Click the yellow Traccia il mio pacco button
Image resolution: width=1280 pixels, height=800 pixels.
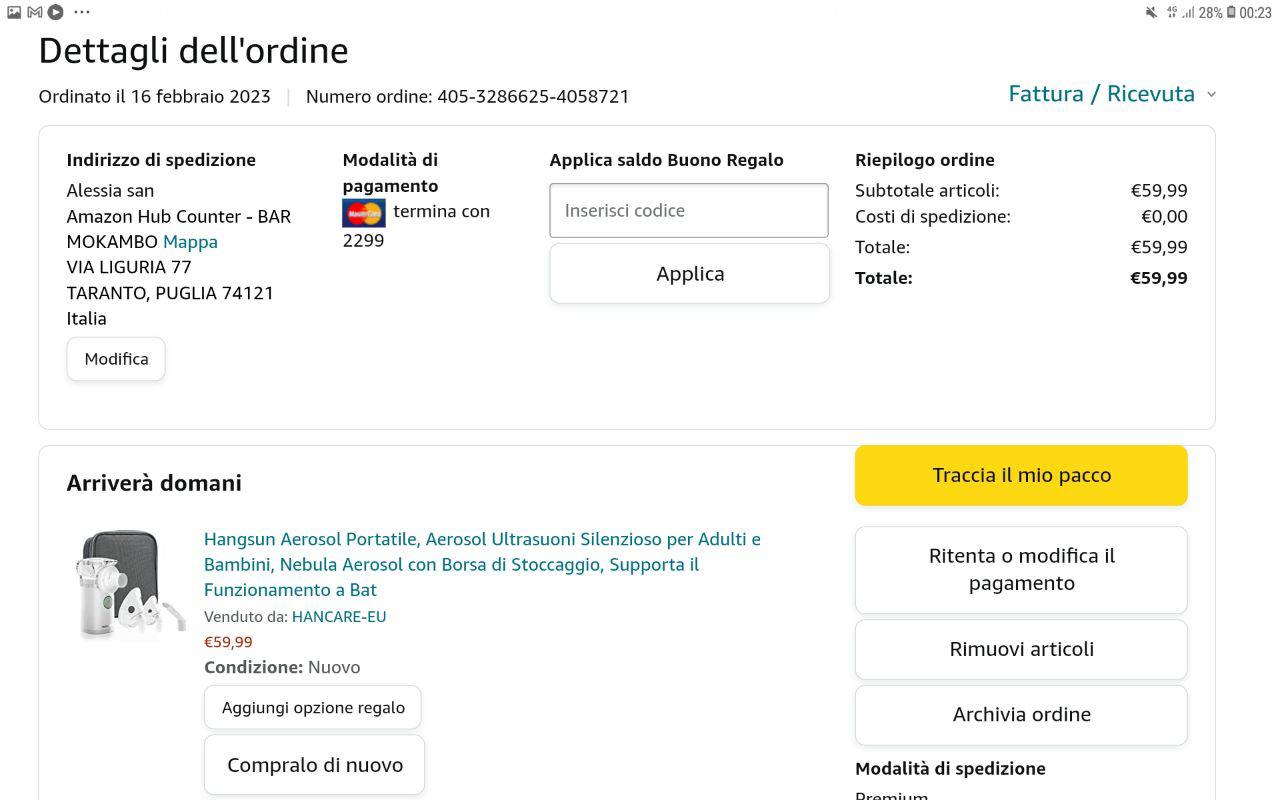pyautogui.click(x=1021, y=476)
